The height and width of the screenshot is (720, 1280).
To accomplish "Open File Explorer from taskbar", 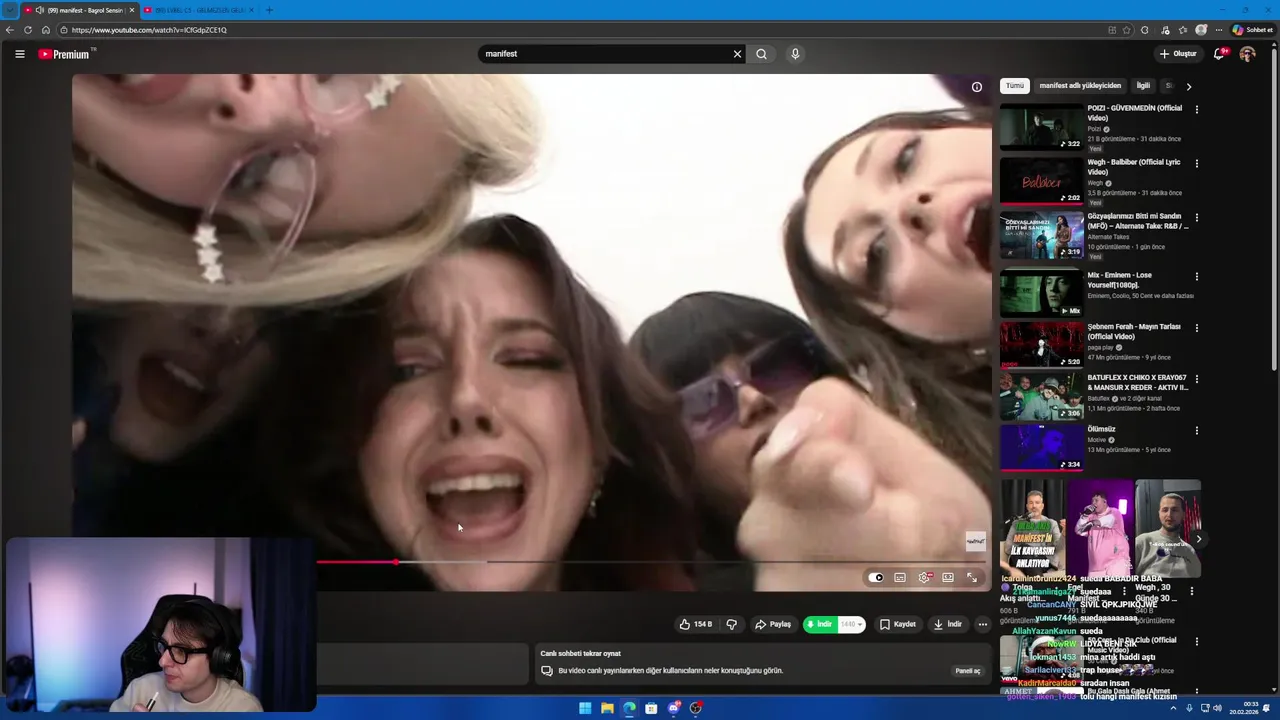I will (607, 708).
